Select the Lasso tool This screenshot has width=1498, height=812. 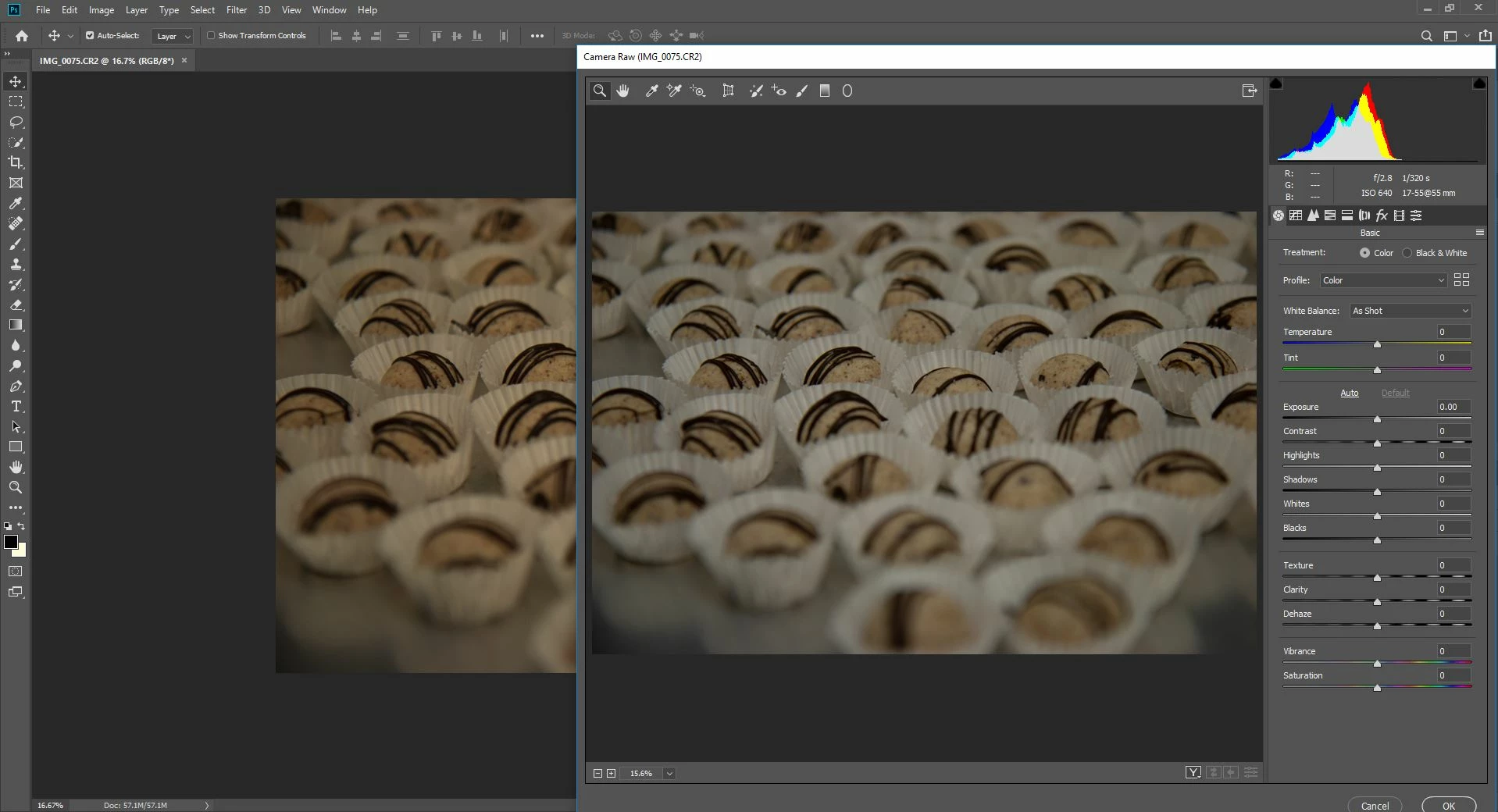click(16, 122)
